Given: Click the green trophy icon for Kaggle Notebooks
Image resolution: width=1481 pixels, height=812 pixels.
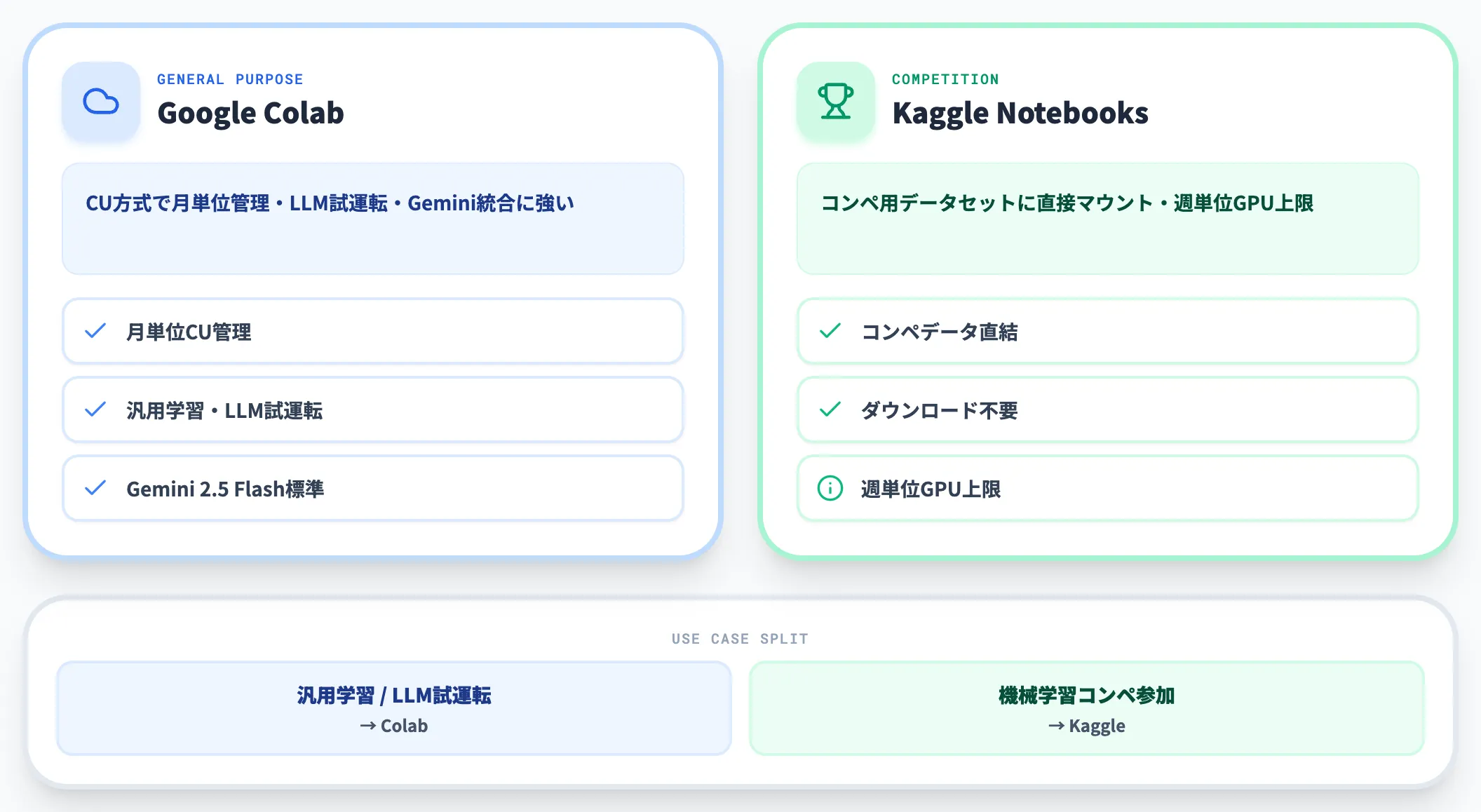Looking at the screenshot, I should coord(836,102).
